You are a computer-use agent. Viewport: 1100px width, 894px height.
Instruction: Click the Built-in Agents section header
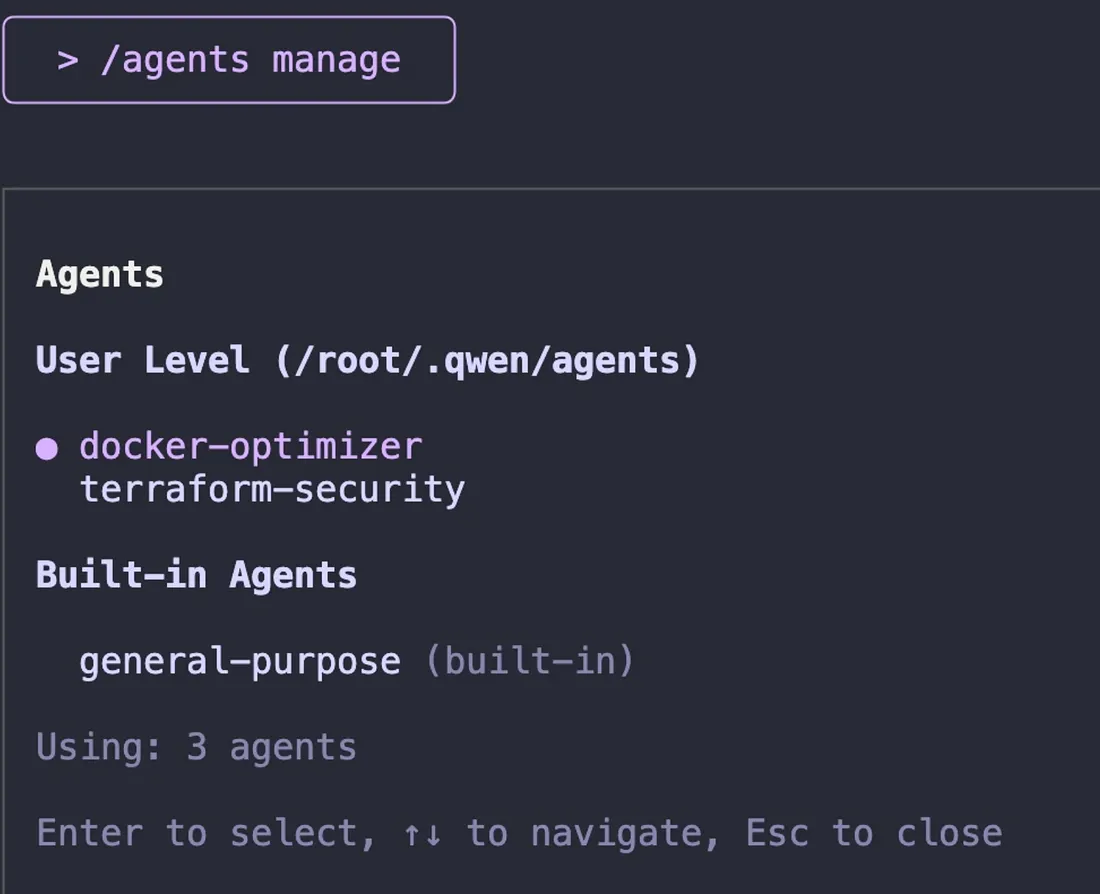(196, 574)
